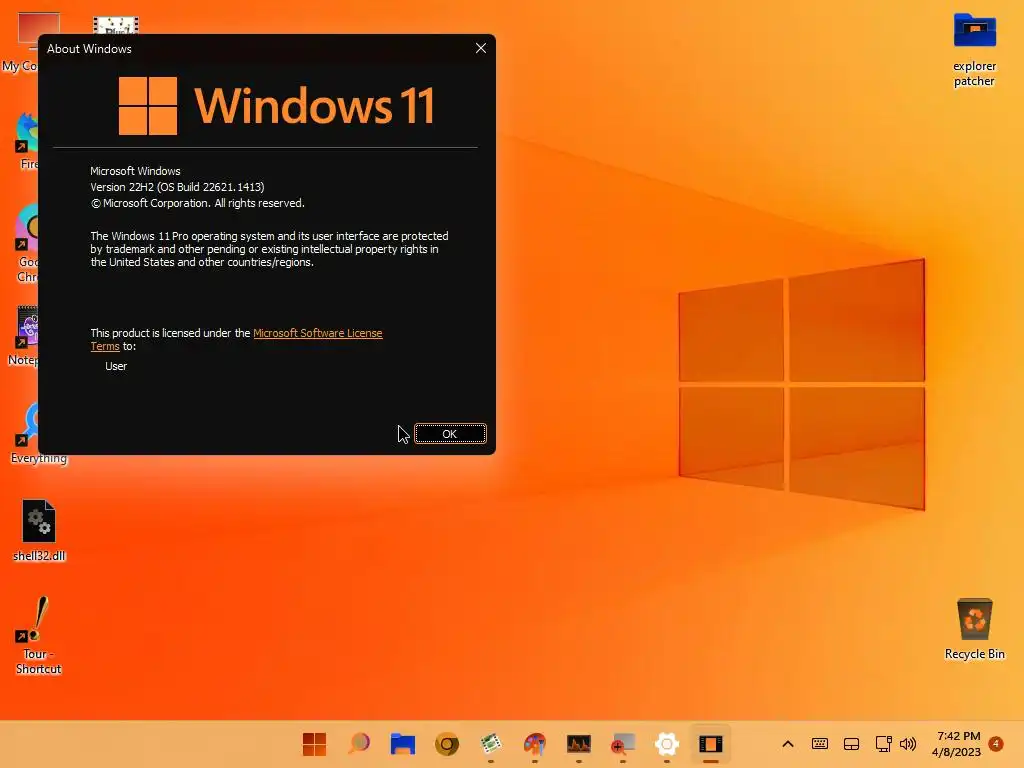Screen dimensions: 1024x768
Task: Open the network tray icon
Action: [884, 744]
